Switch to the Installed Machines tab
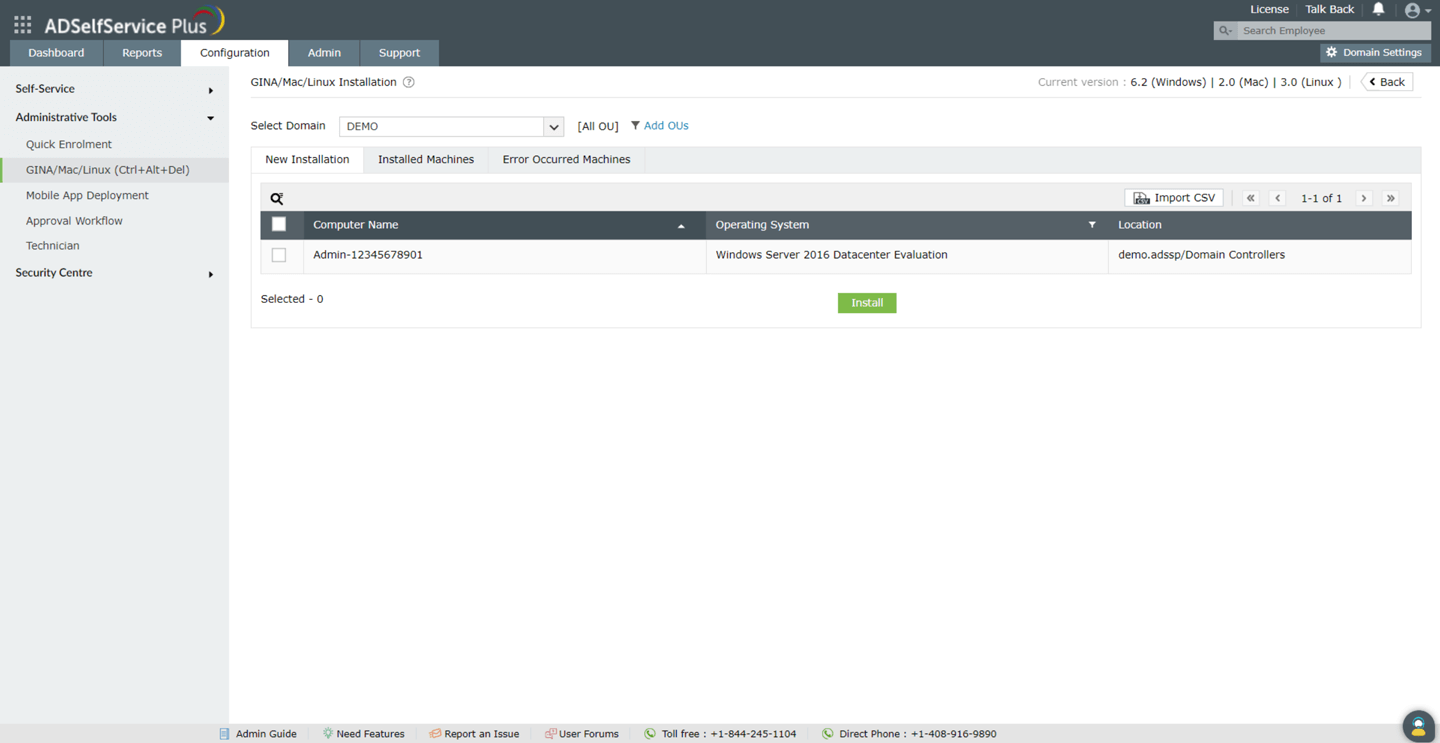Image resolution: width=1440 pixels, height=743 pixels. click(426, 160)
